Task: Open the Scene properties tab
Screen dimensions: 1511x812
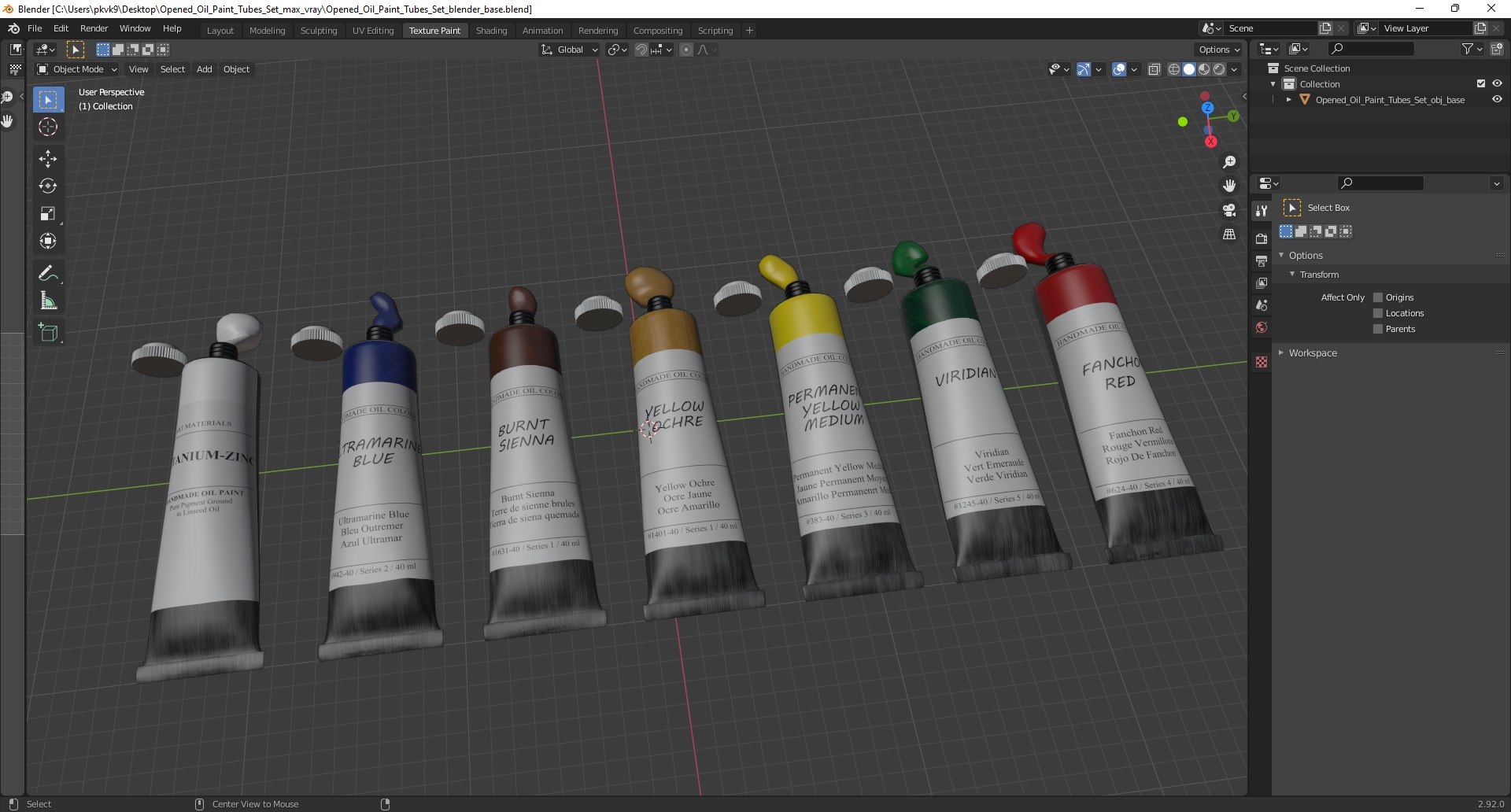Action: 1262,305
